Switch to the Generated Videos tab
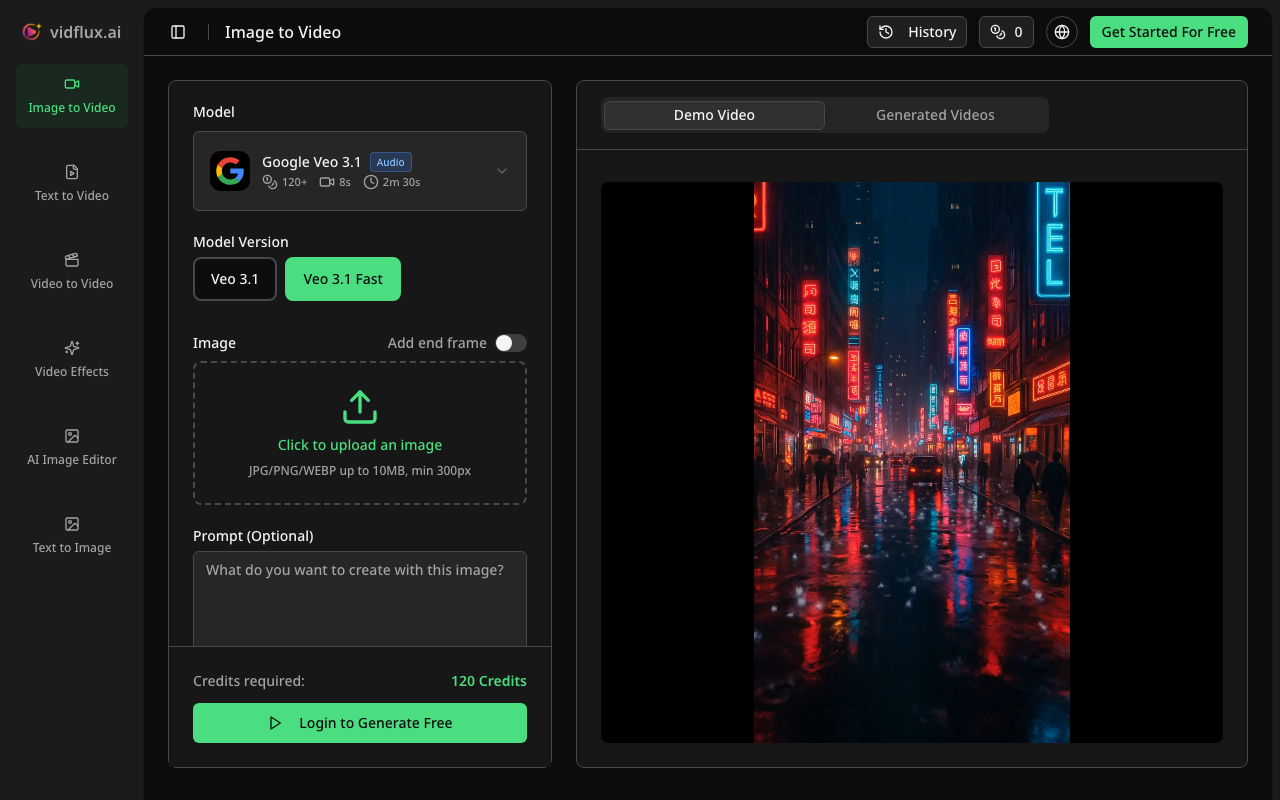 coord(935,115)
